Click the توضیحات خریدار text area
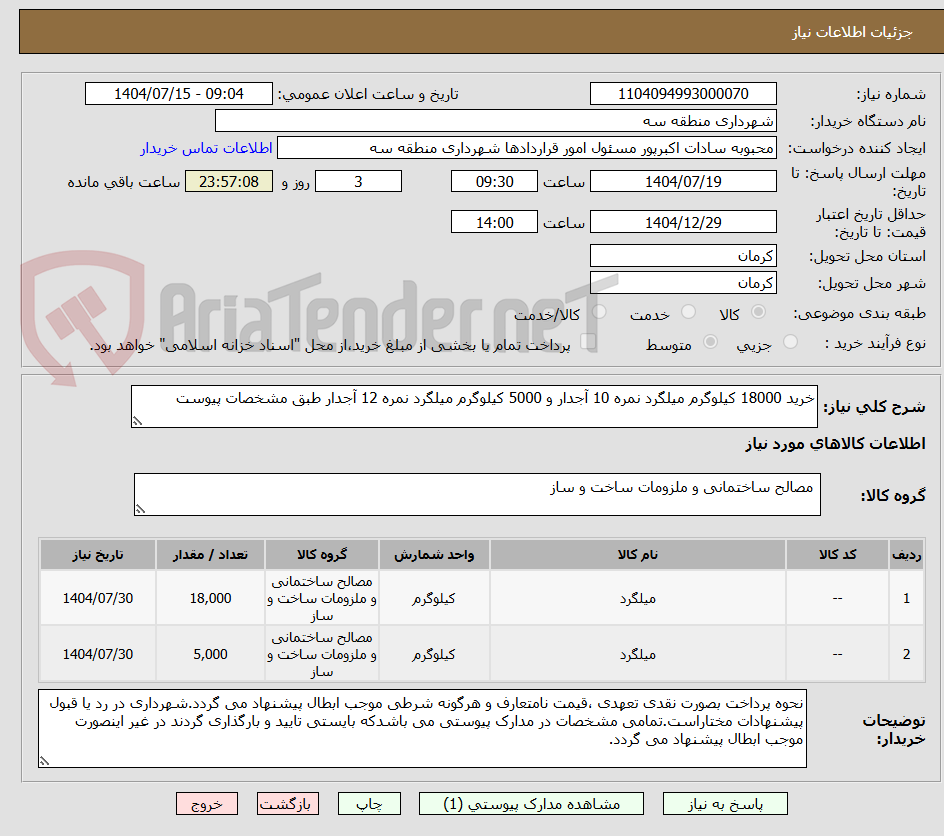Viewport: 944px width, 836px height. click(423, 729)
